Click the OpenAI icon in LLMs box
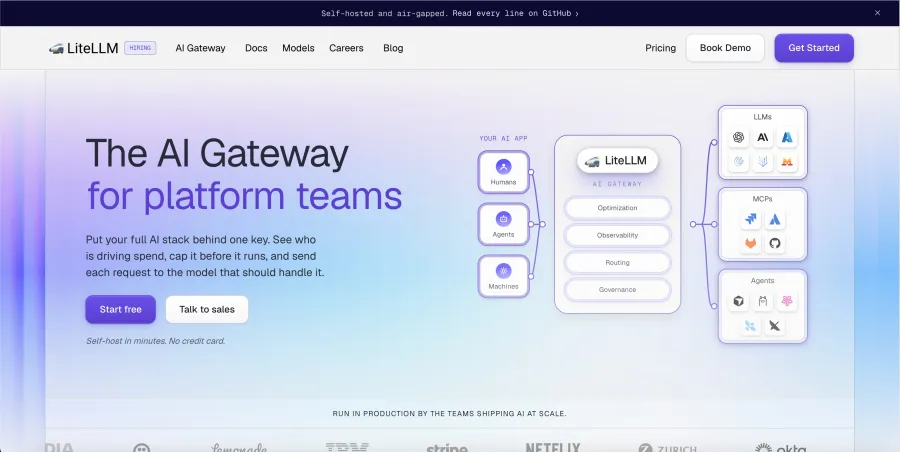900x452 pixels. tap(739, 137)
